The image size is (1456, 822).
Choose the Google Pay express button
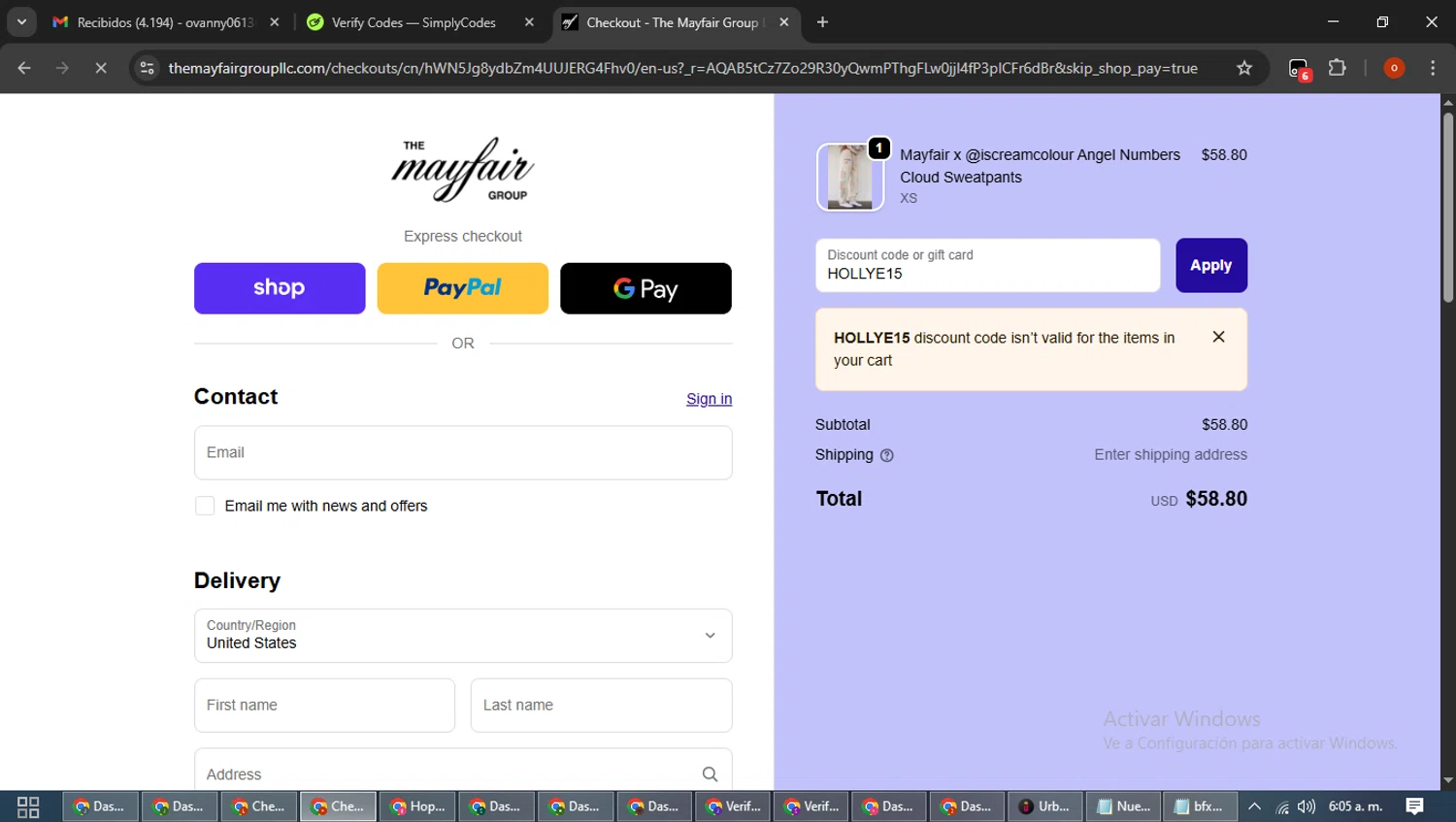tap(645, 288)
